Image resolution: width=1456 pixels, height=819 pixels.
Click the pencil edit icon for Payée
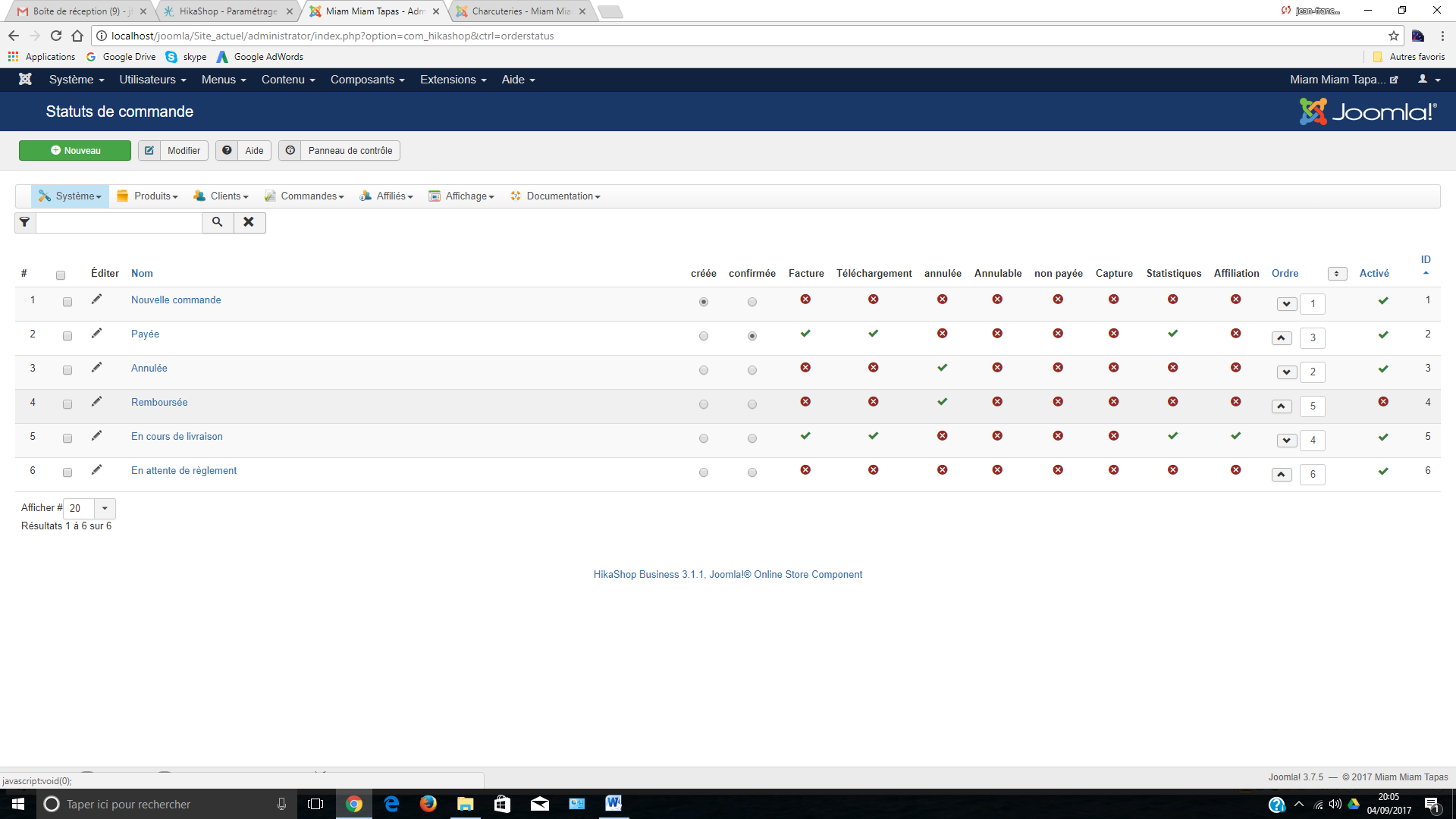point(96,334)
